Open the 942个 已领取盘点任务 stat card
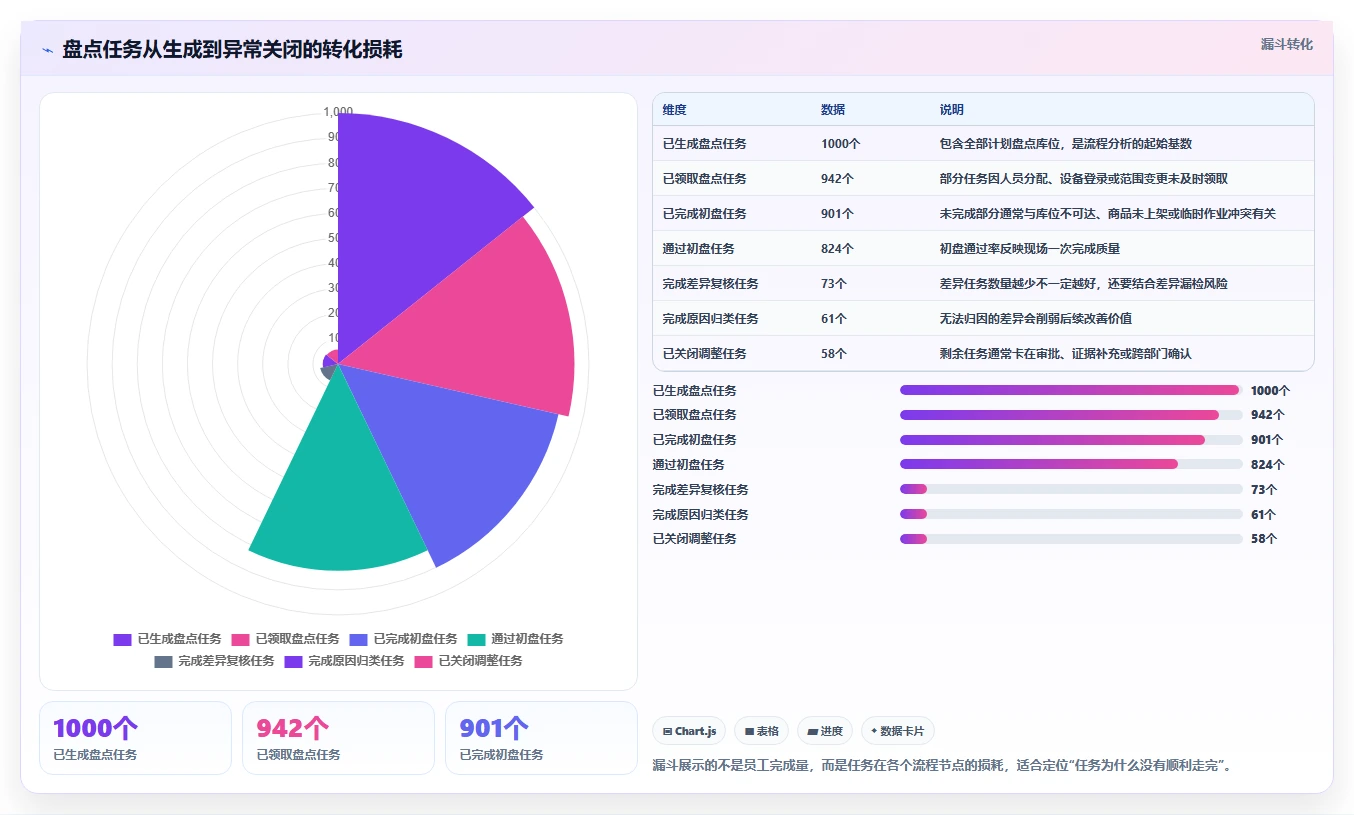Screen dimensions: 1354x815 pyautogui.click(x=338, y=738)
